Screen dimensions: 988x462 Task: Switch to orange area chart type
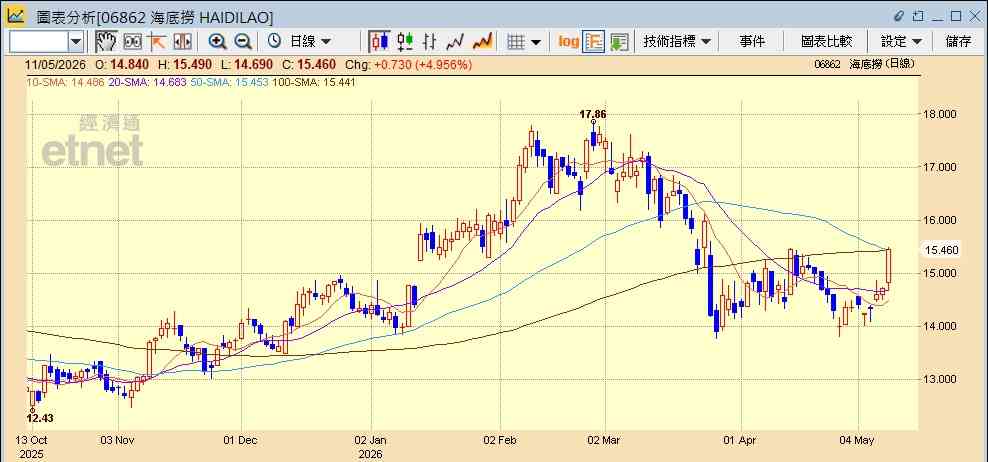point(482,42)
